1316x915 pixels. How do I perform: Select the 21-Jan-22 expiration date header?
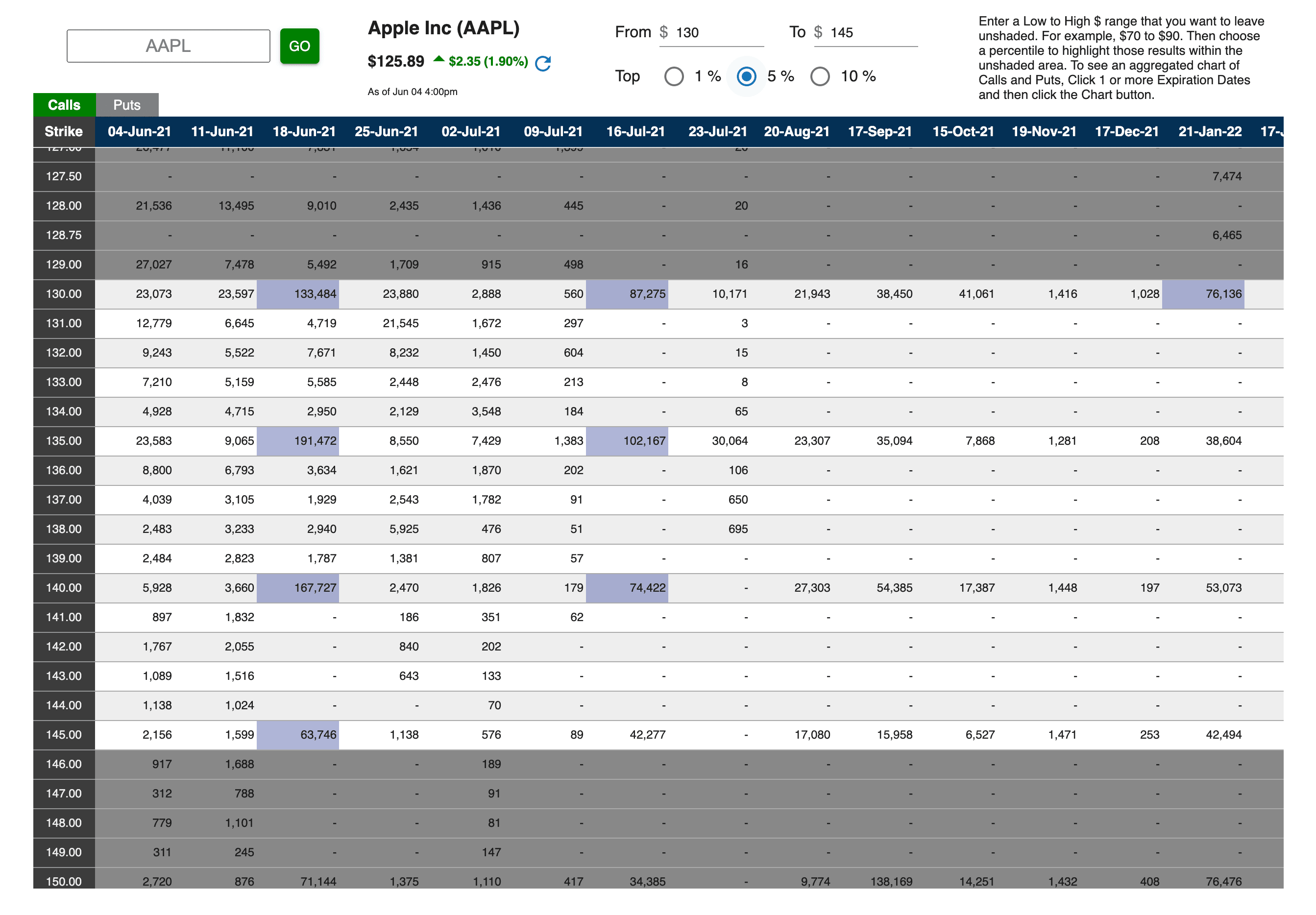tap(1210, 131)
